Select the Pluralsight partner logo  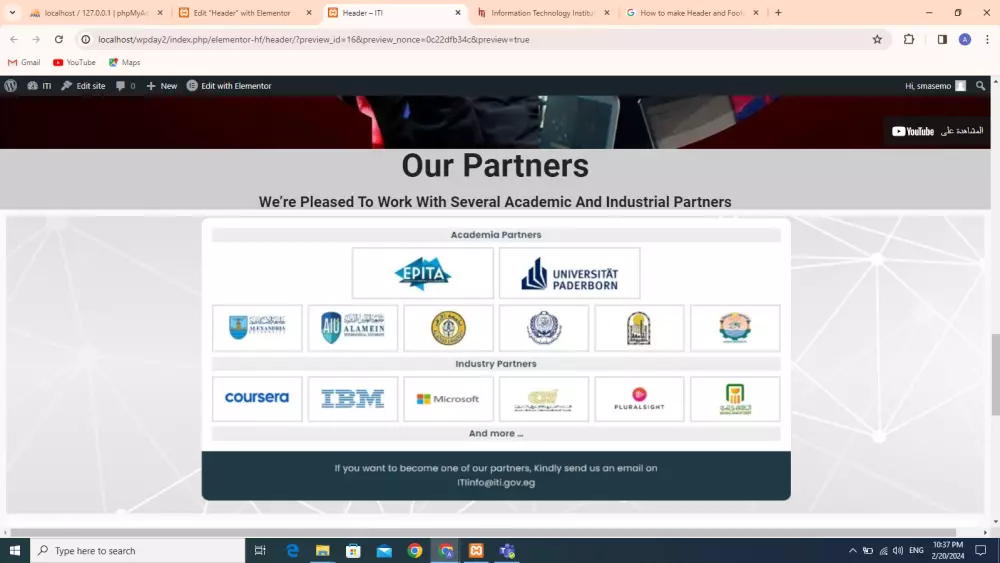coord(640,398)
